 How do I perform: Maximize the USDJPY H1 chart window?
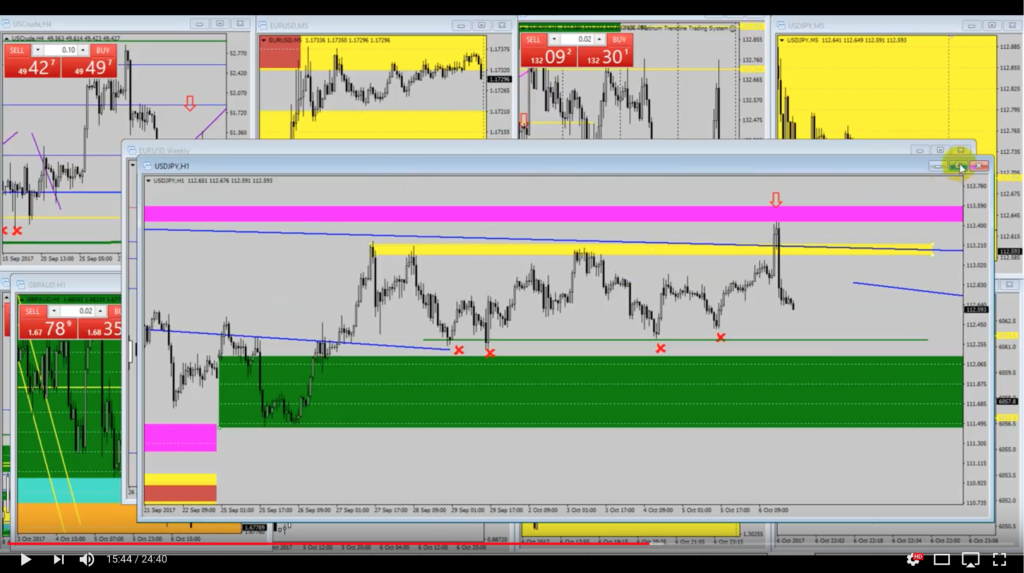pos(958,167)
